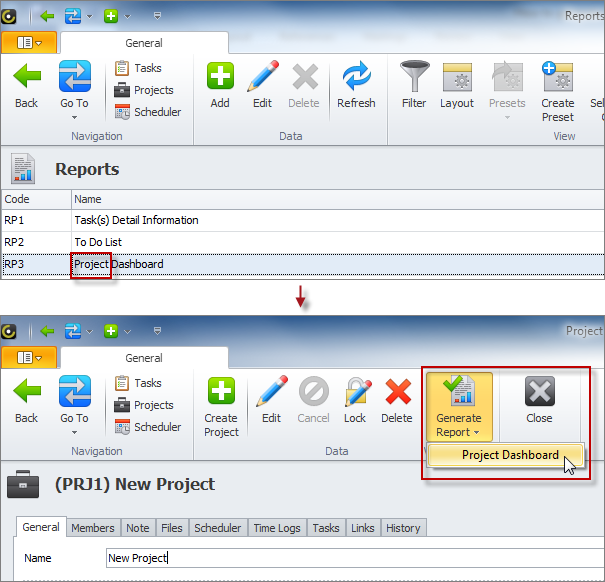605x582 pixels.
Task: Lock the project with the padlock icon
Action: 355,400
